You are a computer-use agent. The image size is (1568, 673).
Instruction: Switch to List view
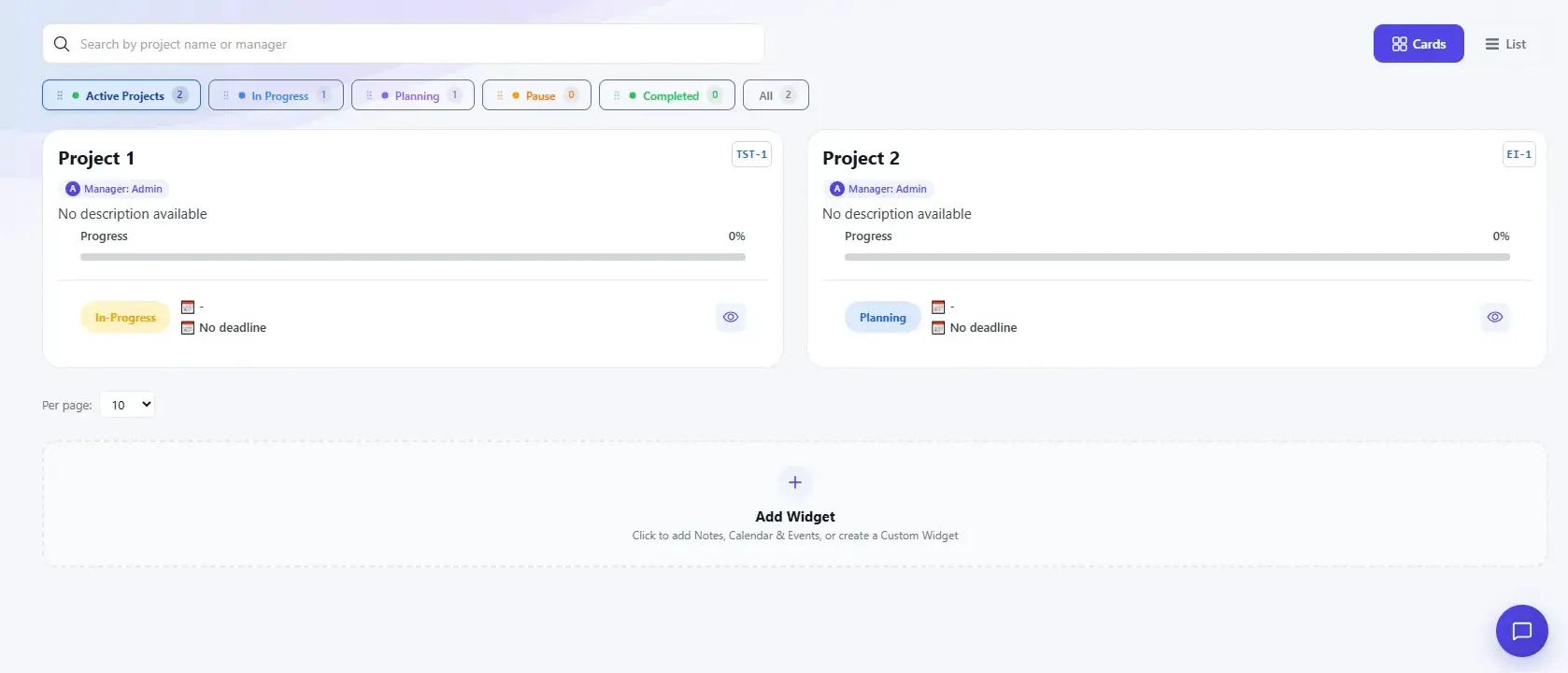pos(1505,44)
